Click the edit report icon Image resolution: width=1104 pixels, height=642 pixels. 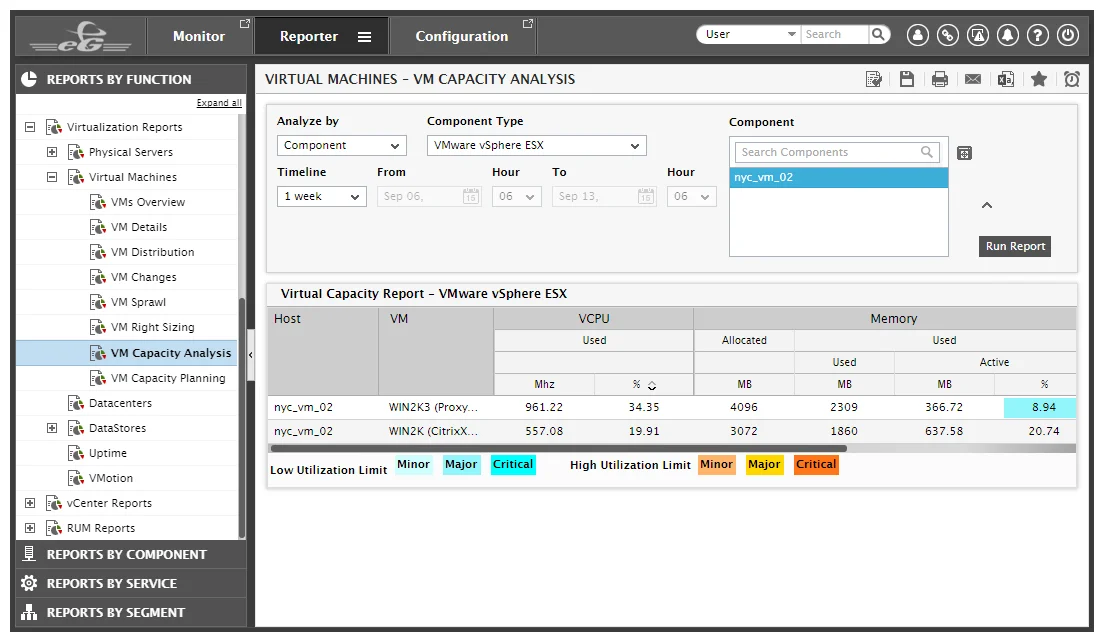tap(874, 79)
